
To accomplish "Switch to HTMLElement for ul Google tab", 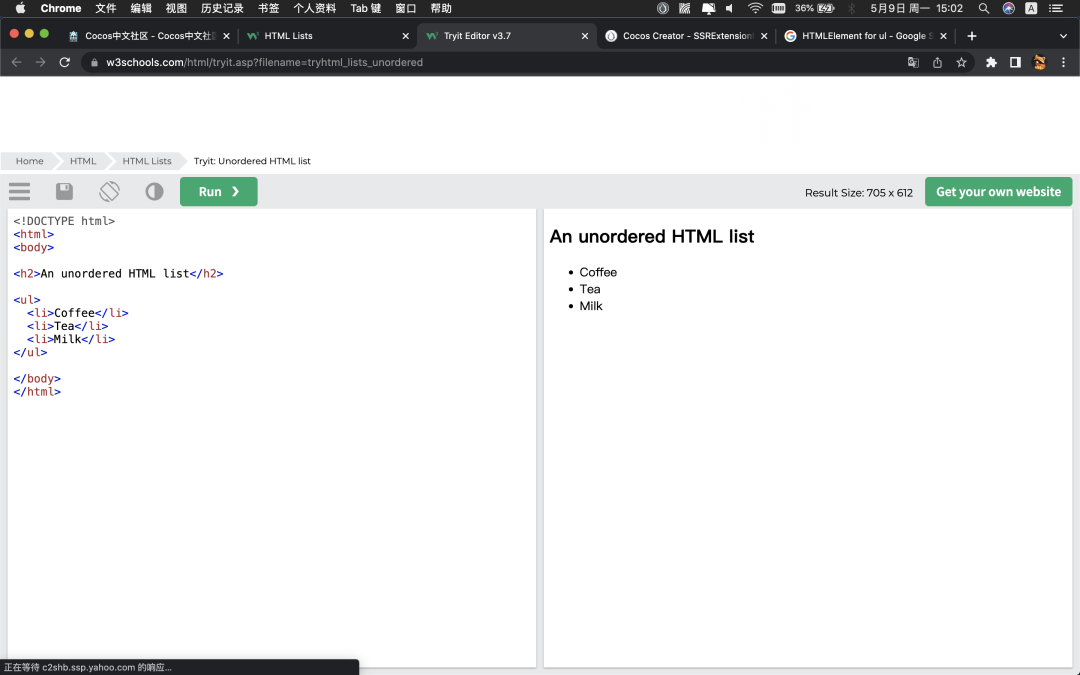I will coord(865,36).
